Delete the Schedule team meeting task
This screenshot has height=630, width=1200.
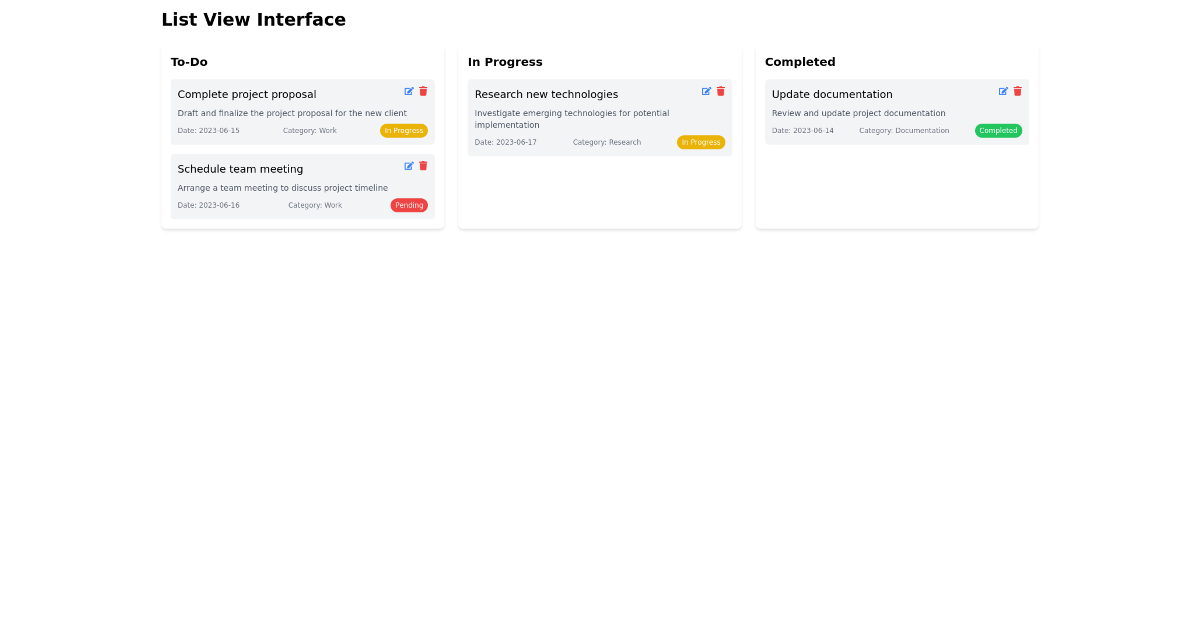click(x=423, y=166)
